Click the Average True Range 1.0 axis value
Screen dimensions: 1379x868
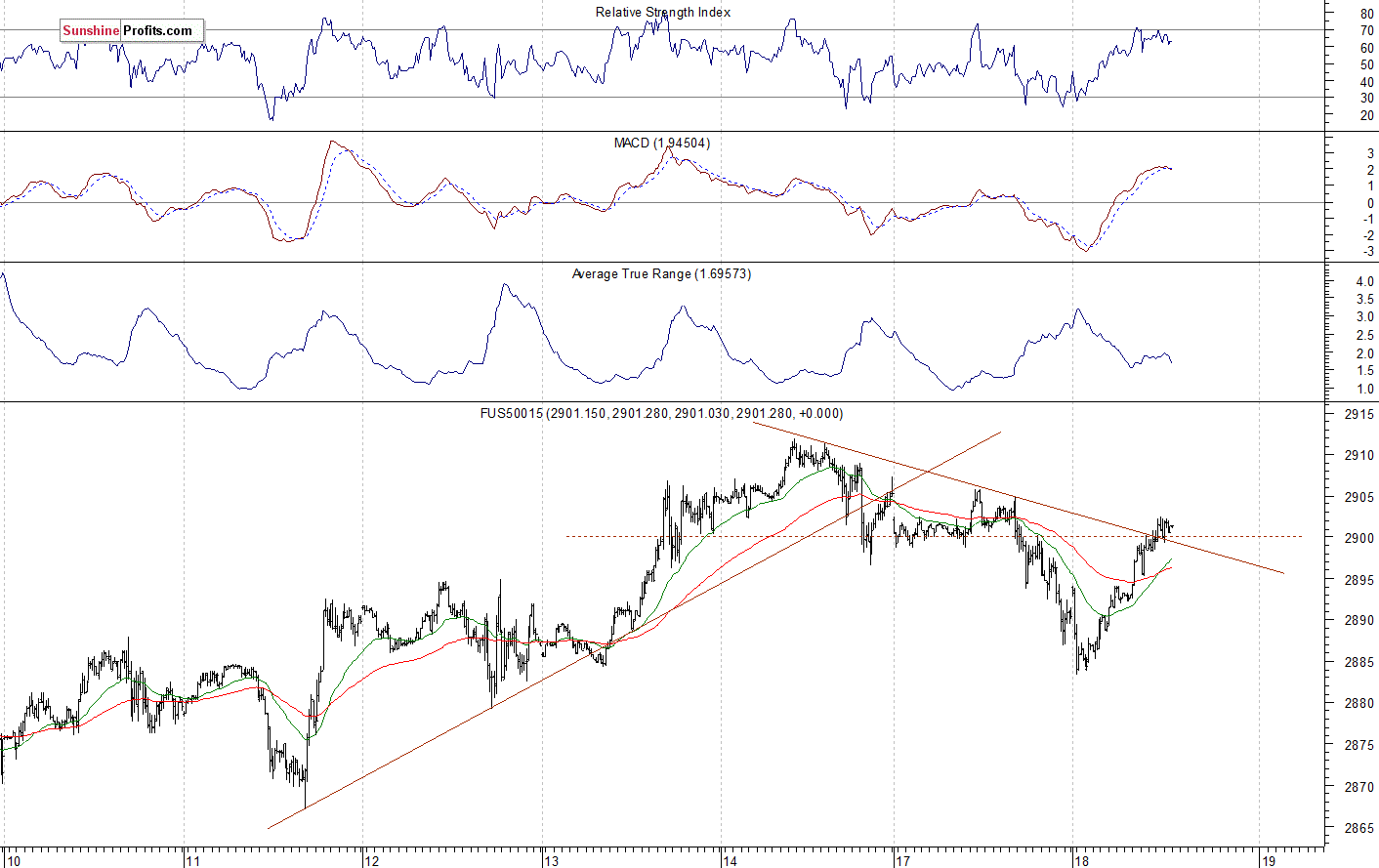1364,390
